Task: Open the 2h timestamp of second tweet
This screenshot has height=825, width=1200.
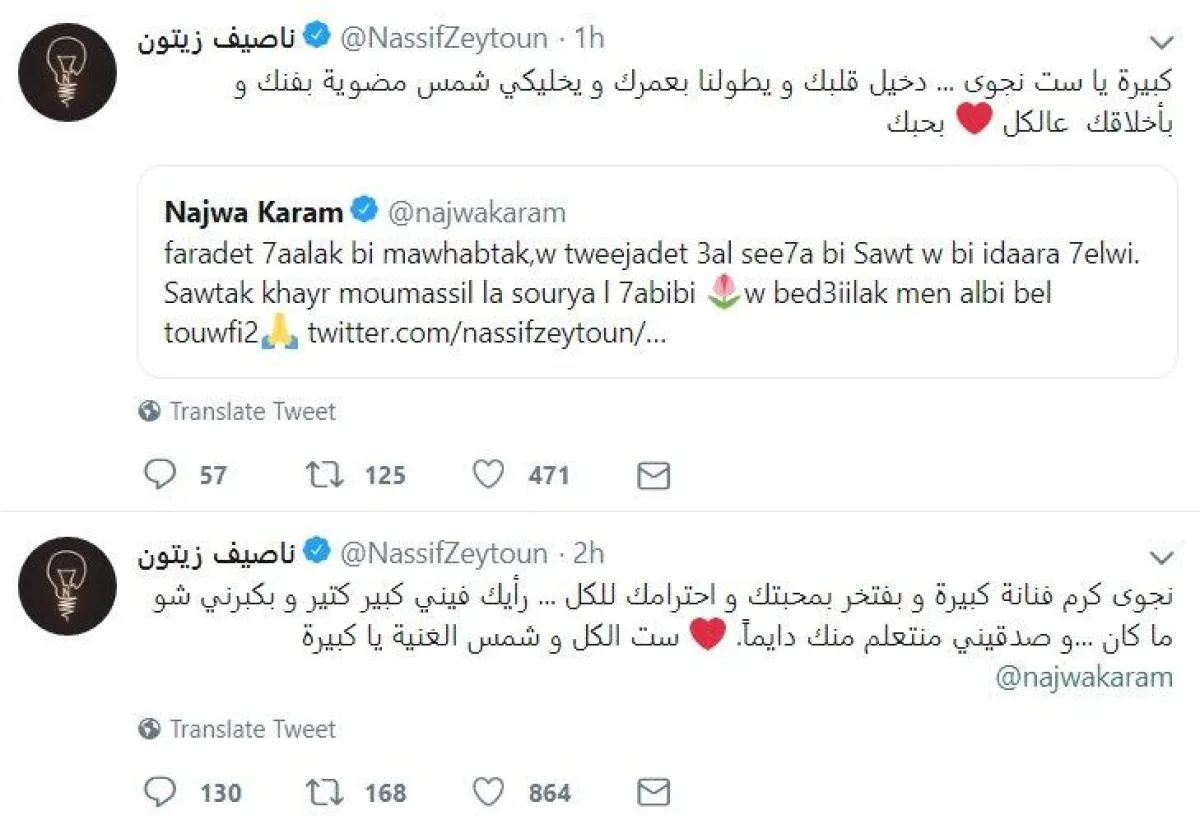Action: click(590, 553)
